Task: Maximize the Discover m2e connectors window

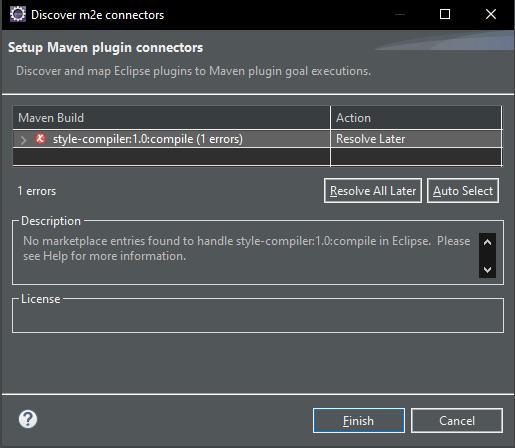Action: click(x=445, y=14)
